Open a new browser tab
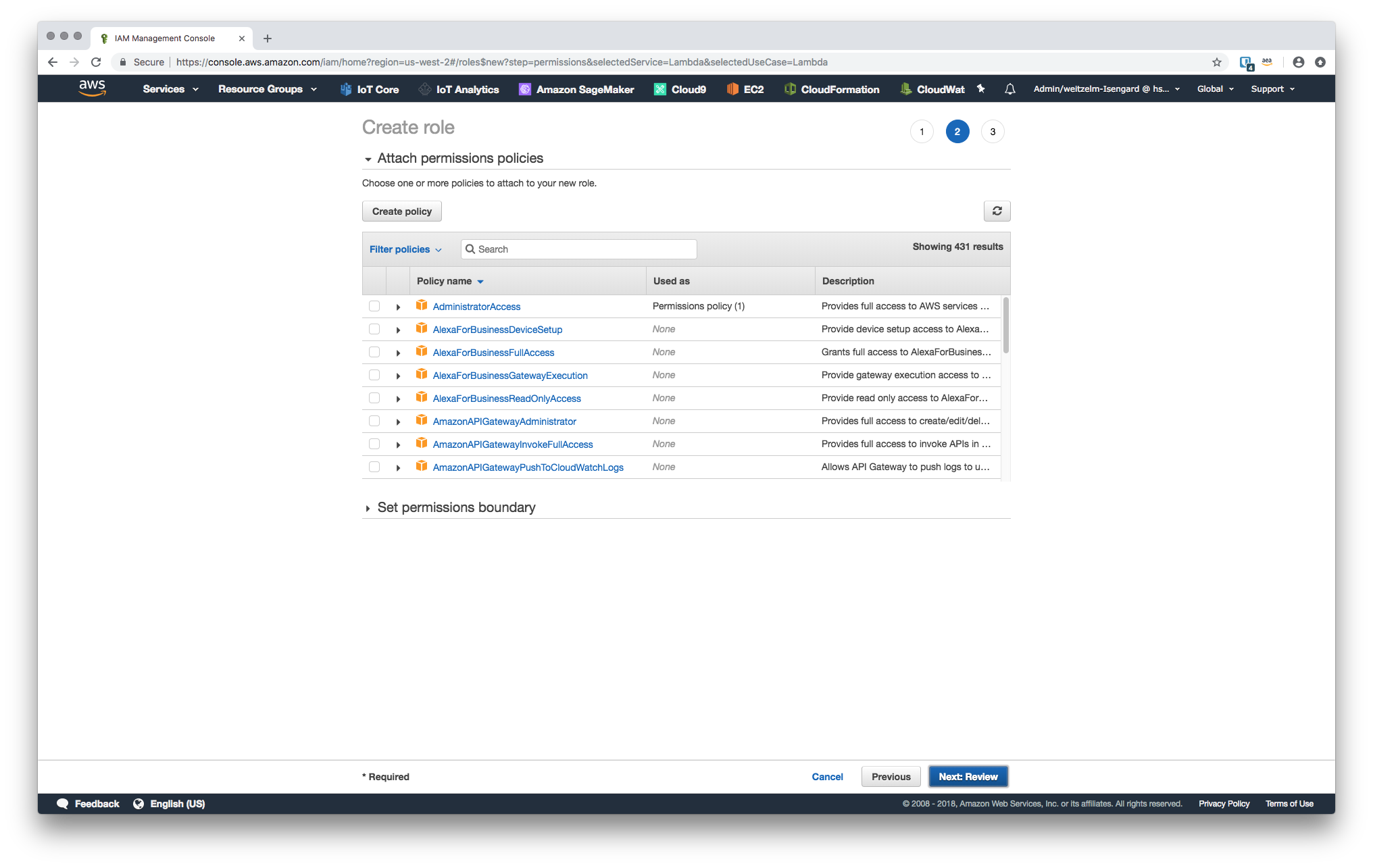 (x=268, y=39)
